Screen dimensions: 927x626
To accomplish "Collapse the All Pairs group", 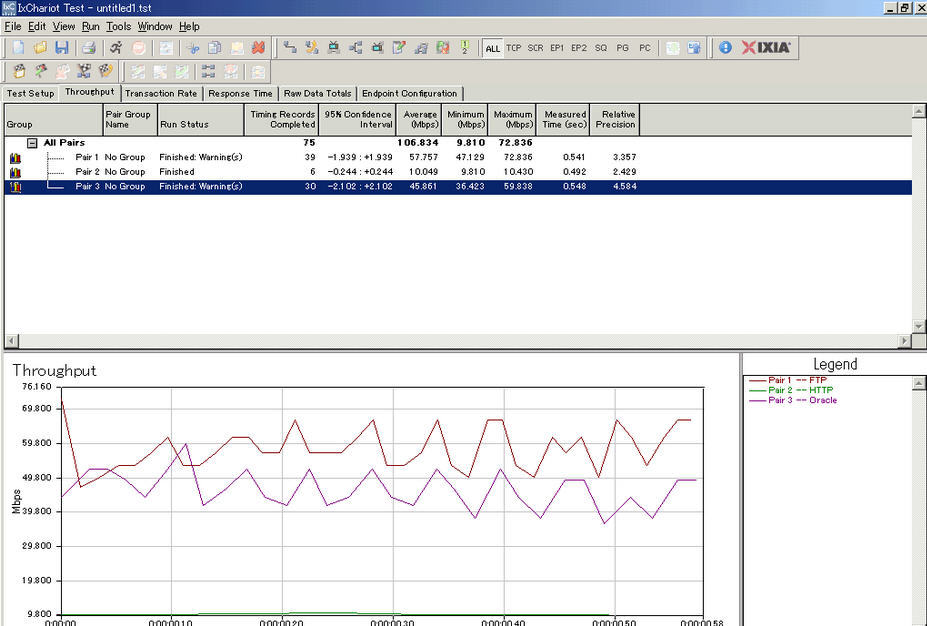I will 32,142.
